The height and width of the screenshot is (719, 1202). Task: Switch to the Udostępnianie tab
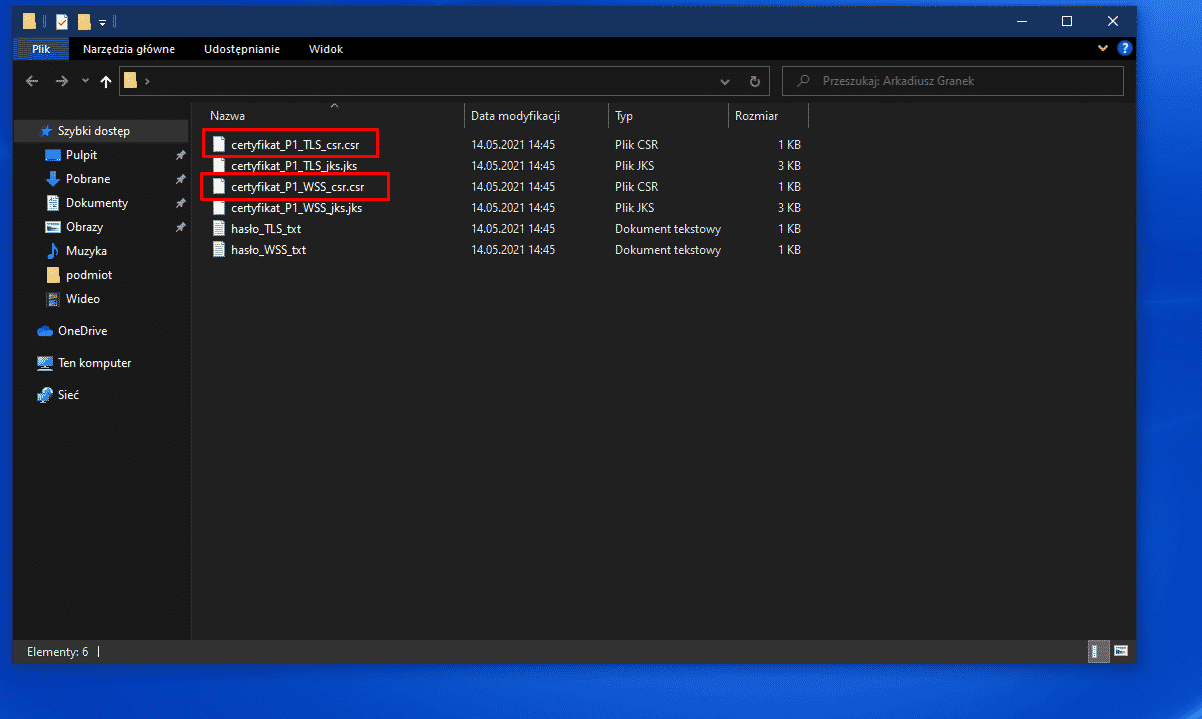[242, 49]
